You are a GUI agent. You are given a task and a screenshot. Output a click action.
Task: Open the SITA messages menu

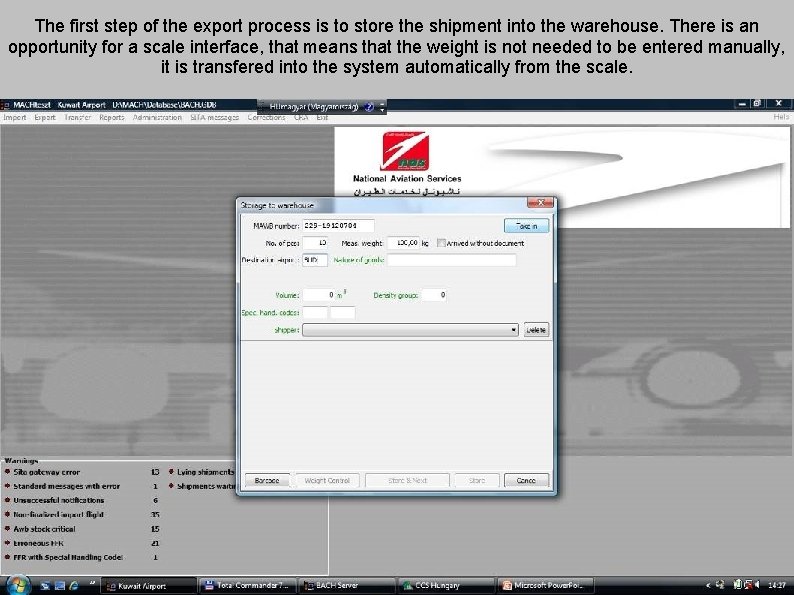point(214,117)
